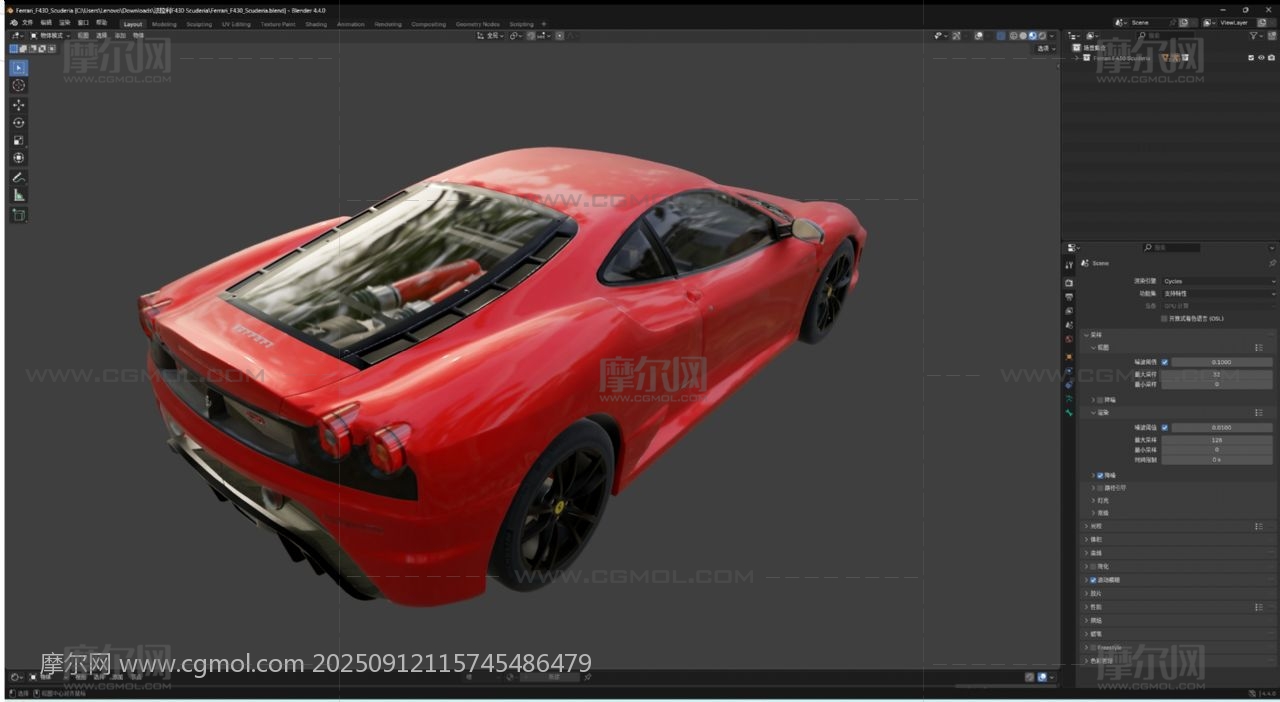Switch to the Geometry Nodes workspace tab
The image size is (1280, 702).
(x=477, y=24)
